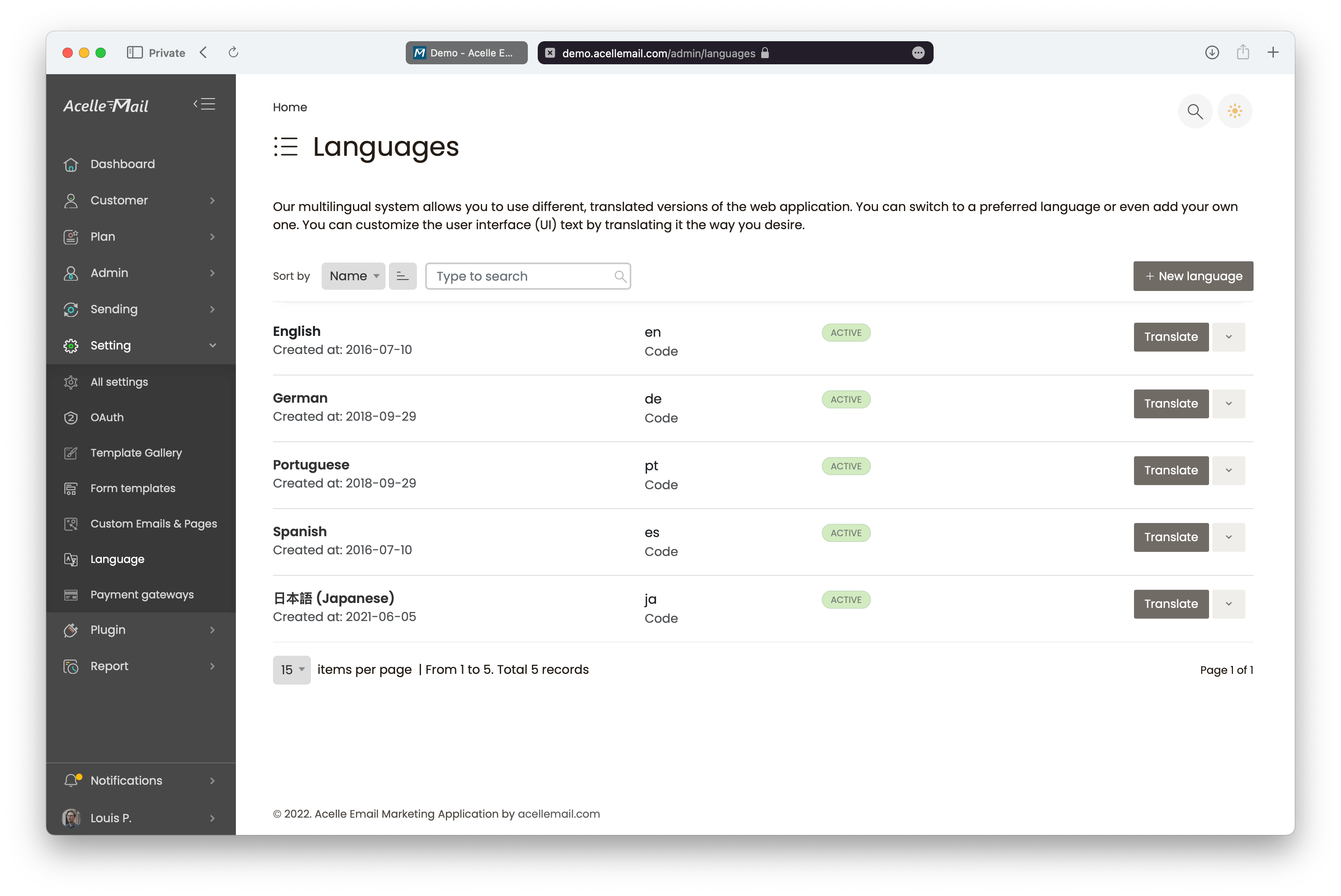Click the Setting gear icon
The width and height of the screenshot is (1341, 896).
tap(71, 346)
